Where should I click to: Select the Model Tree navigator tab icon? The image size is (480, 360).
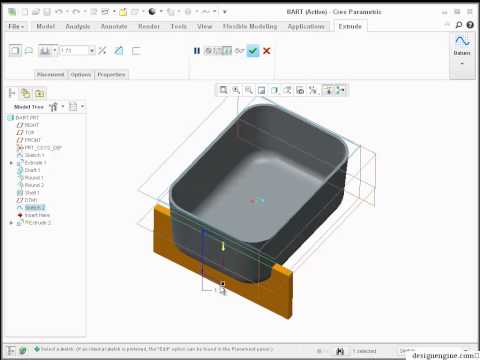[12, 93]
